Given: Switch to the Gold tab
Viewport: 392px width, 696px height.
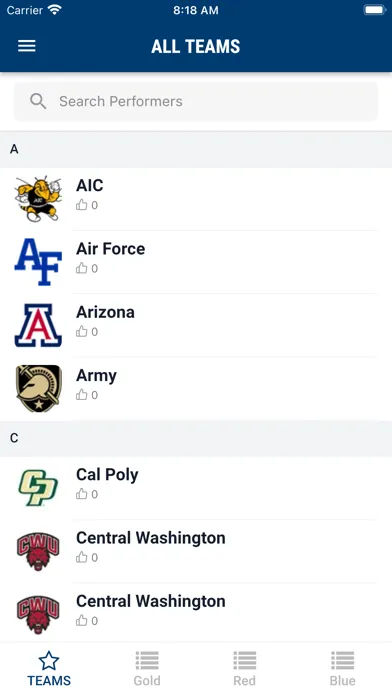Looking at the screenshot, I should pyautogui.click(x=147, y=668).
